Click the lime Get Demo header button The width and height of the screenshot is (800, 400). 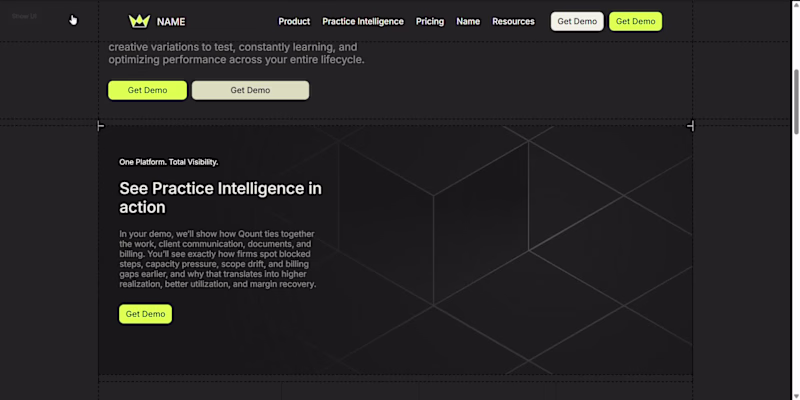(635, 21)
